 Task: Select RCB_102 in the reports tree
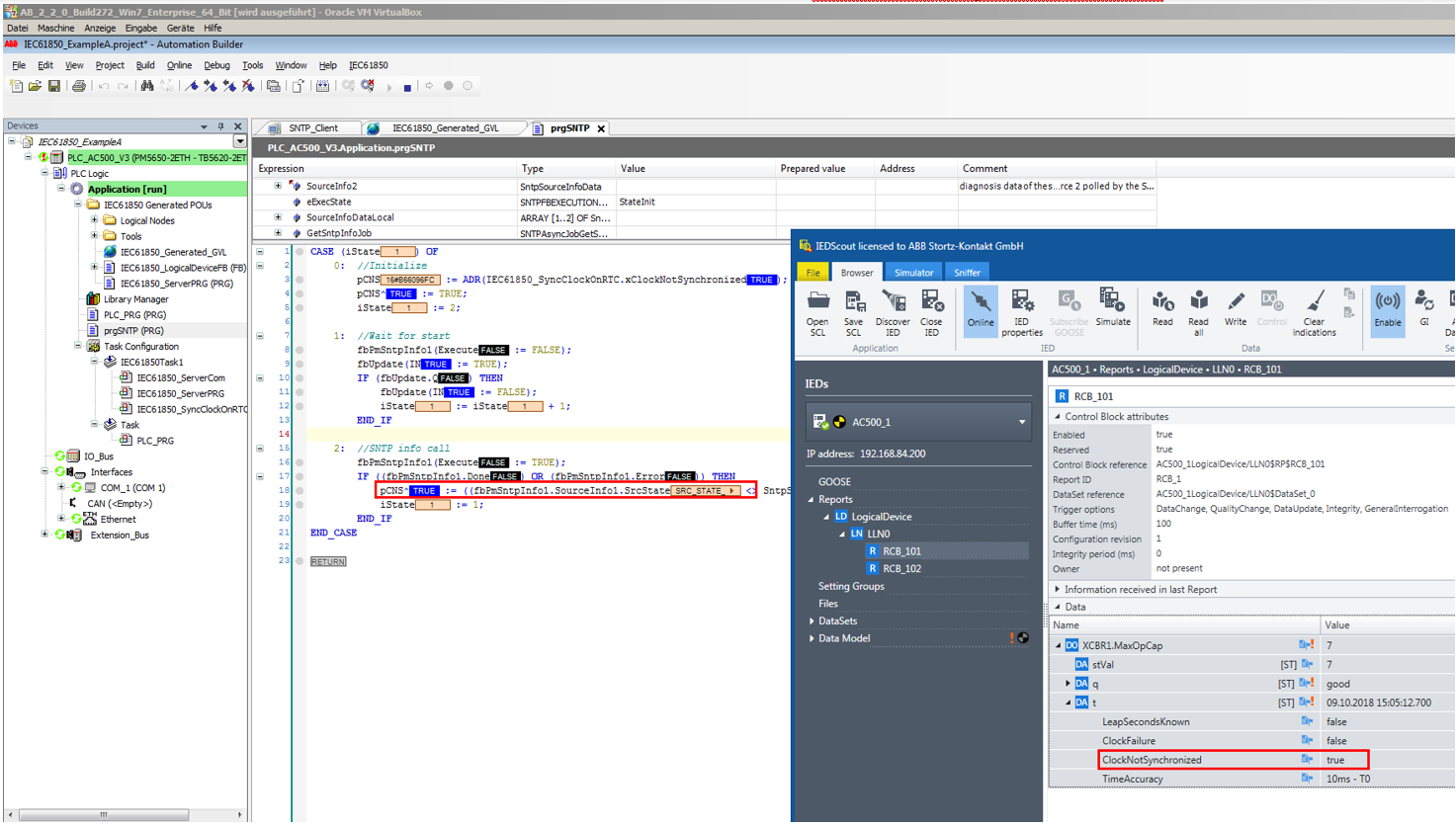[x=901, y=569]
